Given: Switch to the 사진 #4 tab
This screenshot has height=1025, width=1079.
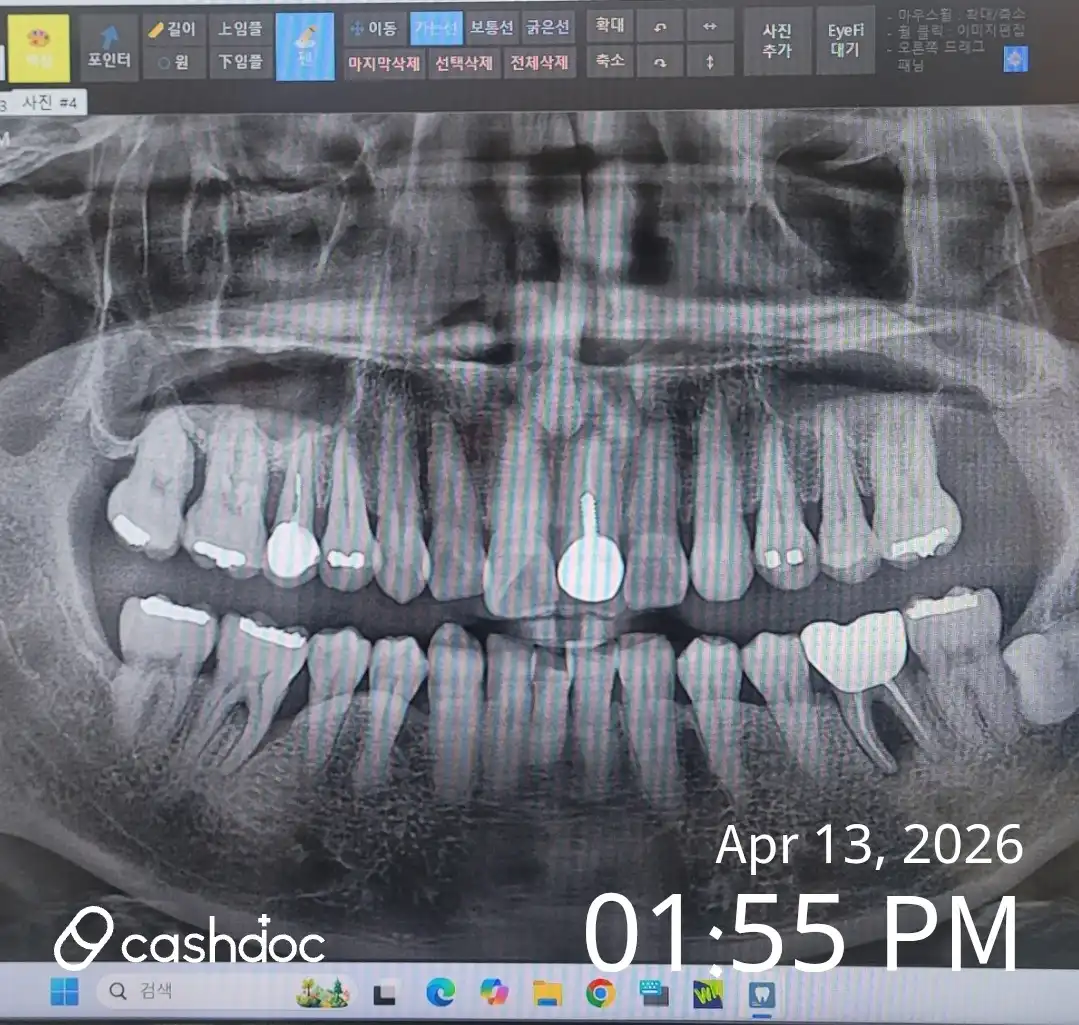Looking at the screenshot, I should [53, 103].
